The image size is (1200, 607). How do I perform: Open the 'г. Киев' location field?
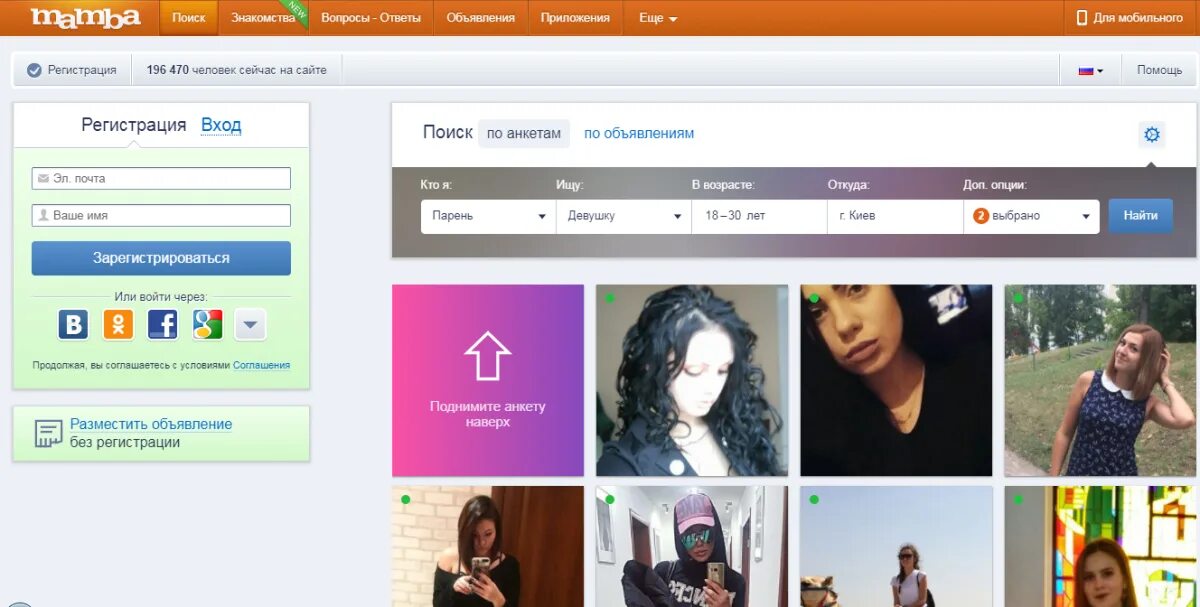tap(895, 216)
